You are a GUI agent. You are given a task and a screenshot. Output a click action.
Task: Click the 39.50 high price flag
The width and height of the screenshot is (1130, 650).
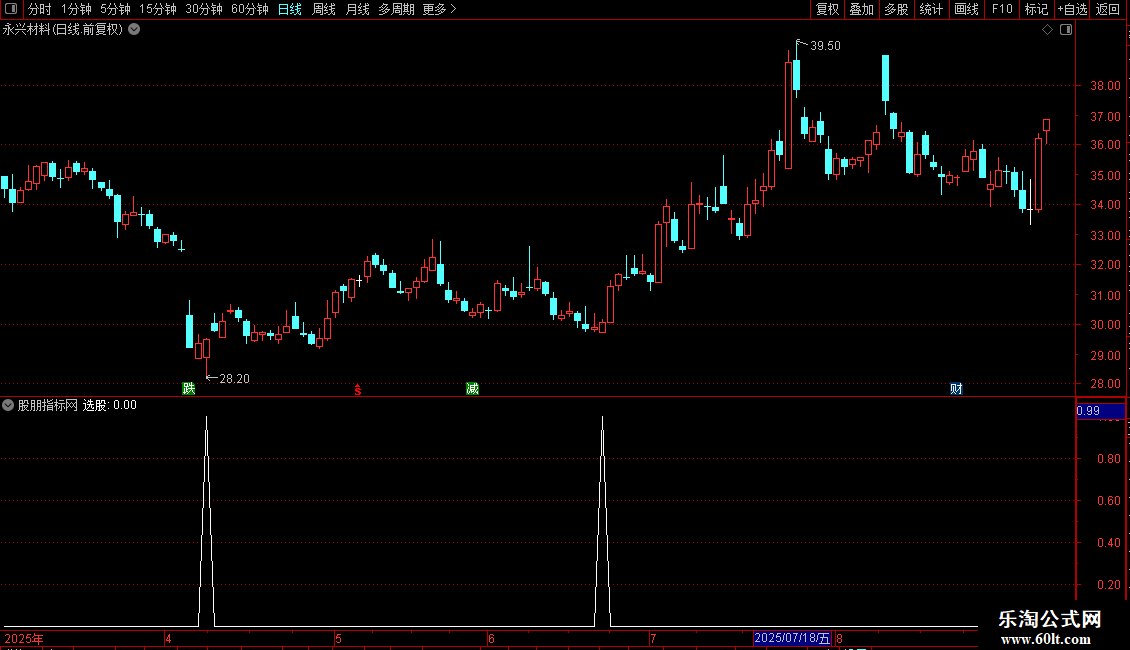pos(820,45)
